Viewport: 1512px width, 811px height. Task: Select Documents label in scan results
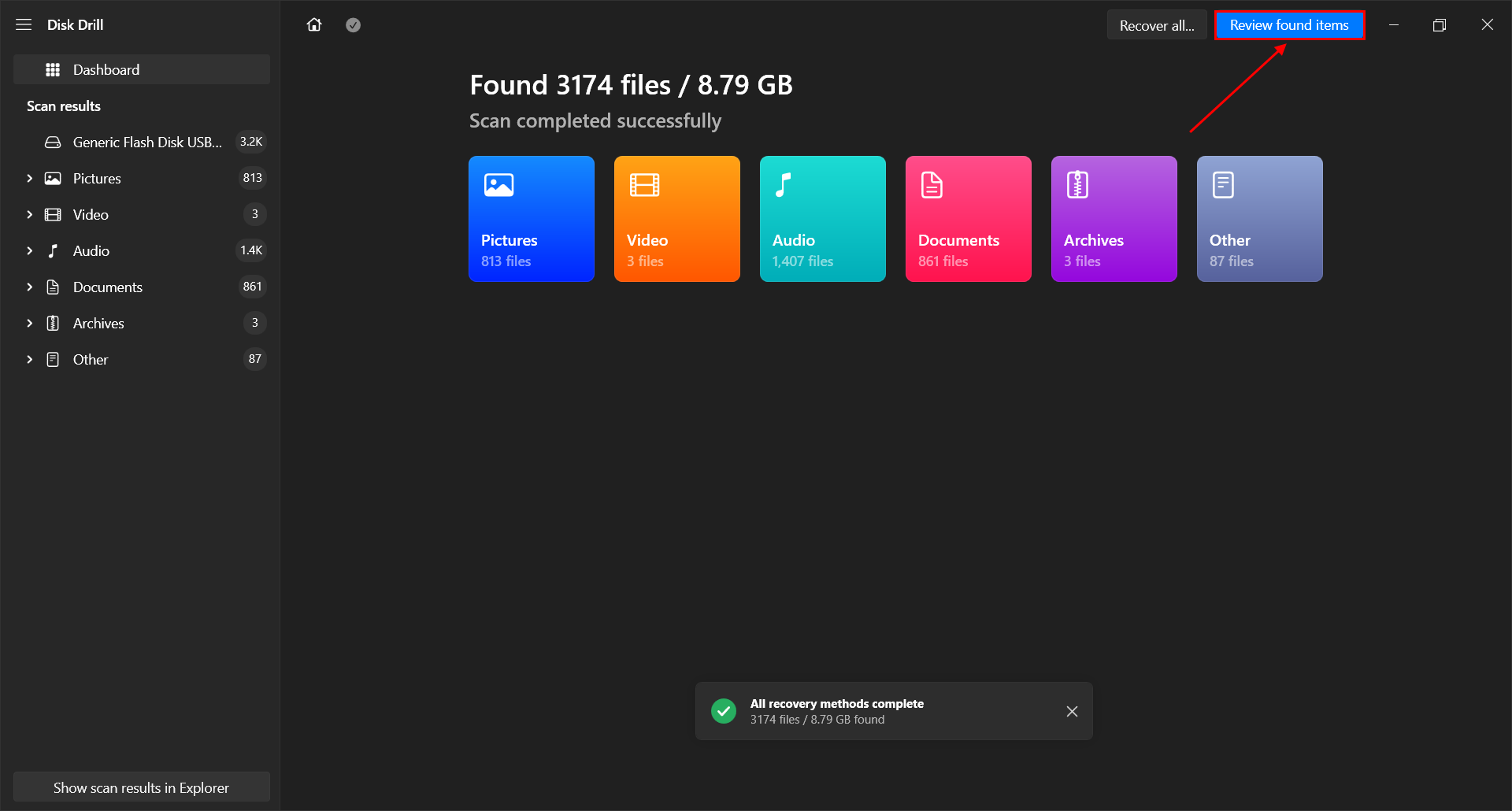click(108, 287)
